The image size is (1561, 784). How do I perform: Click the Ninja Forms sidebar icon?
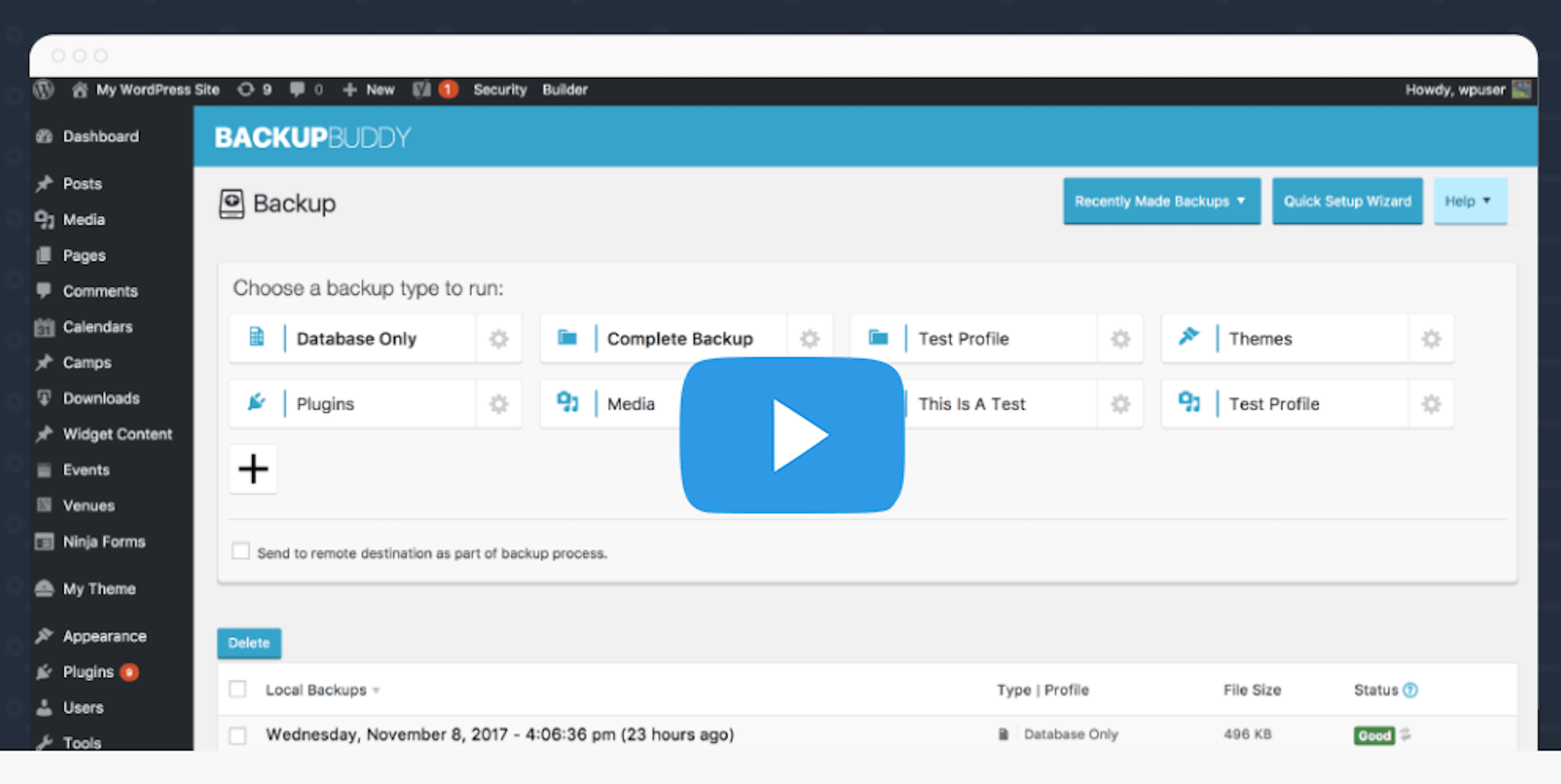(x=44, y=542)
